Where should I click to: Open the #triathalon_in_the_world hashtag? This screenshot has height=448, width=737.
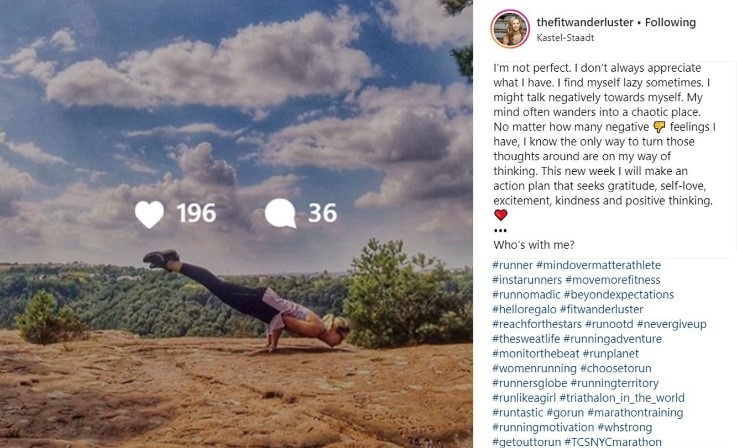[x=622, y=398]
